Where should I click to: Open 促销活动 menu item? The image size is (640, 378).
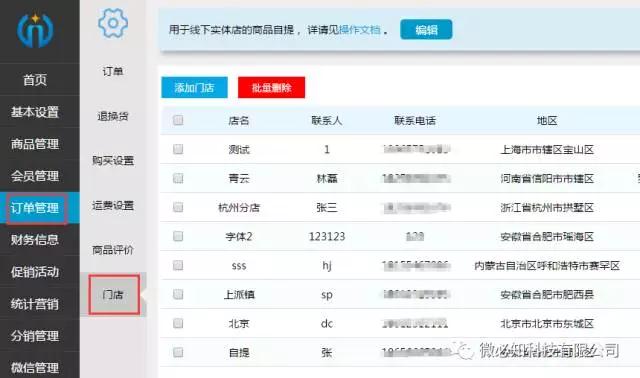[x=35, y=272]
